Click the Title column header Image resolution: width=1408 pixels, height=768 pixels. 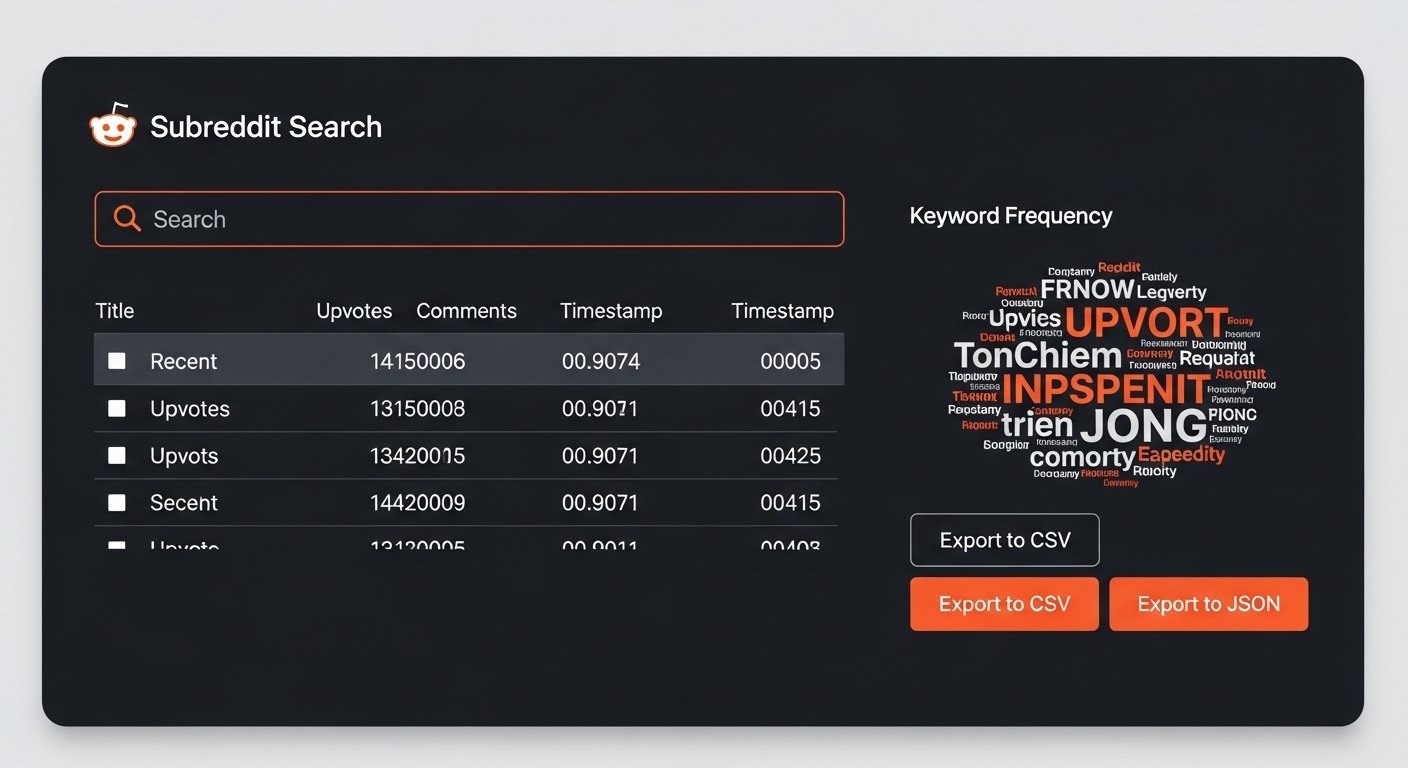coord(114,310)
